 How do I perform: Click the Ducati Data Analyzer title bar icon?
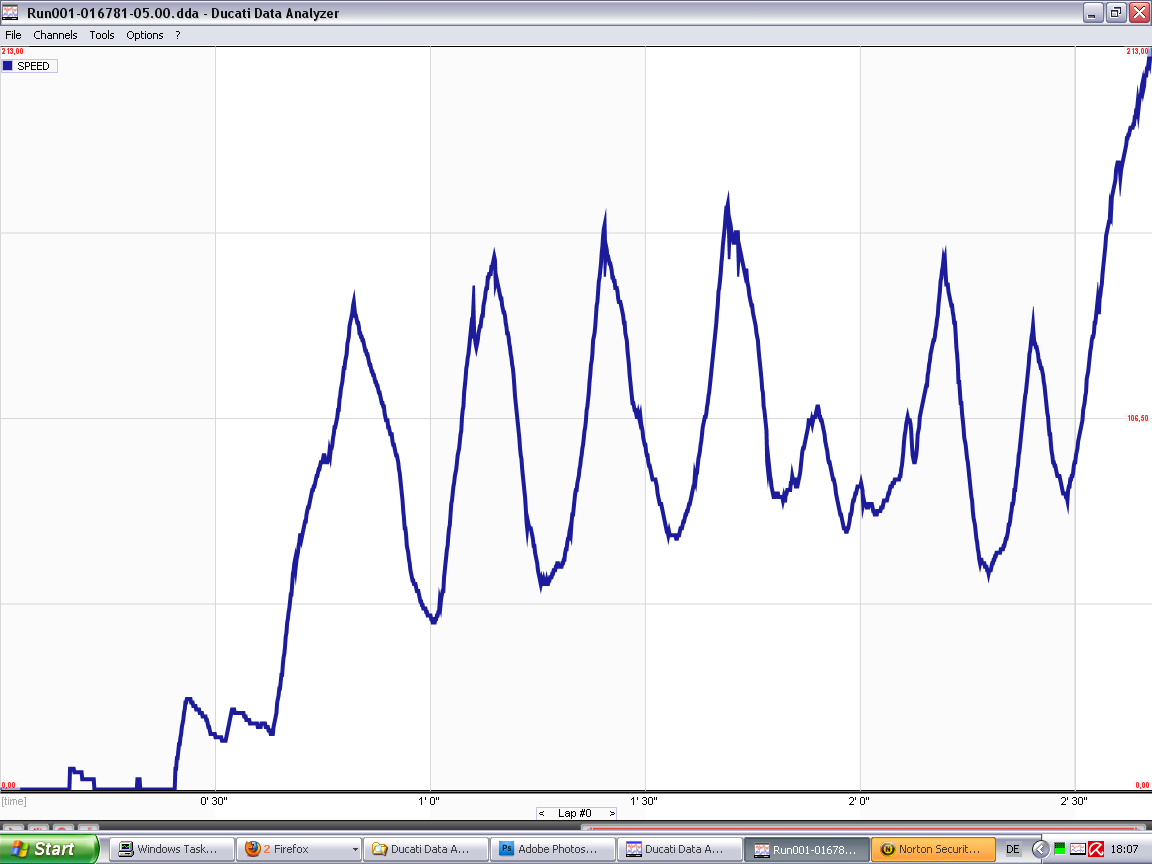(x=10, y=12)
